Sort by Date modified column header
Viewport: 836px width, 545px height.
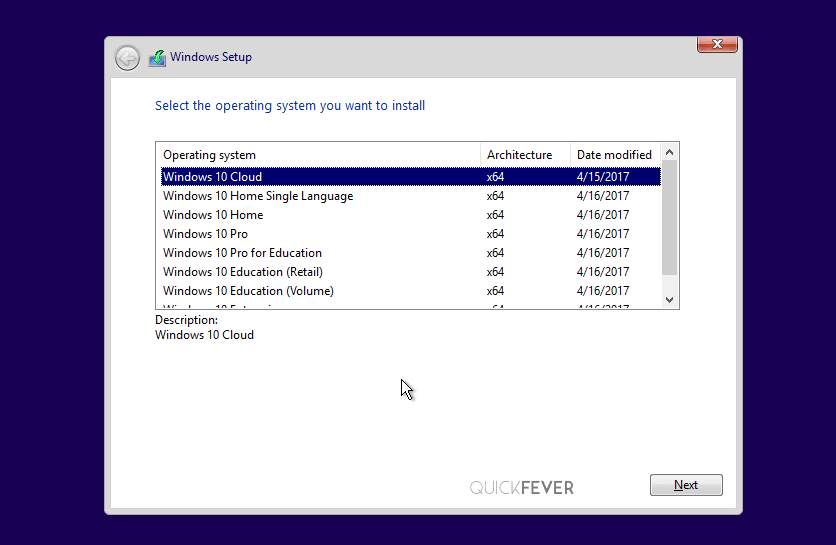point(615,155)
